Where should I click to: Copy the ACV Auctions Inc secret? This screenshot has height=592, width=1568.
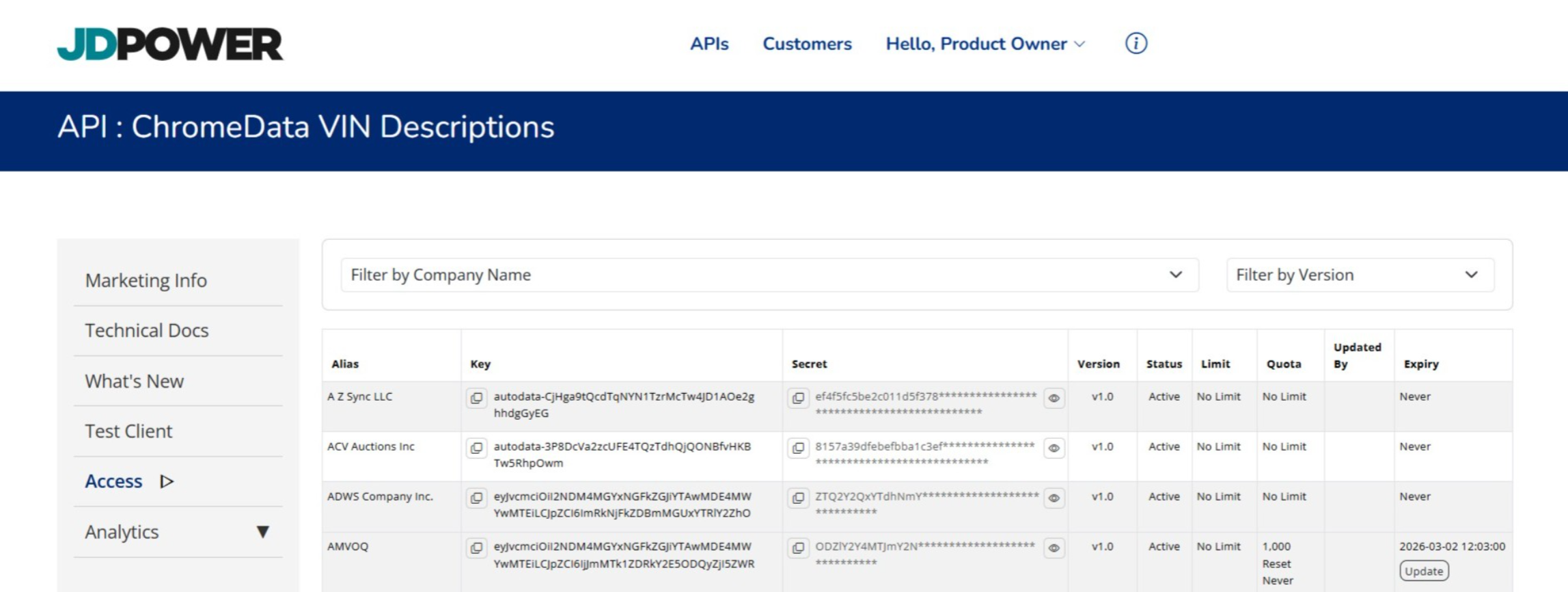tap(797, 448)
